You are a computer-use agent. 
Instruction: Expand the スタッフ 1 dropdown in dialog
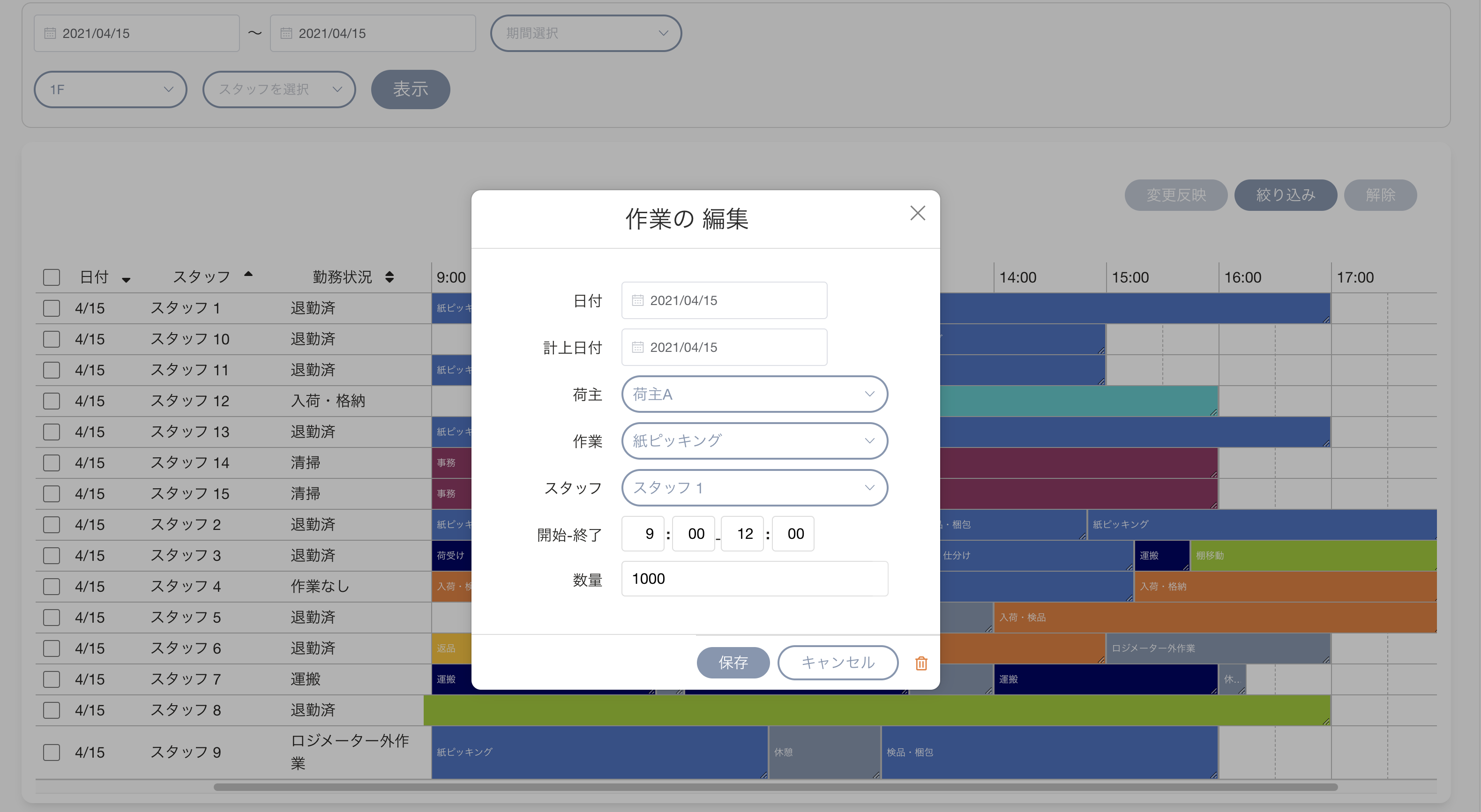(x=754, y=488)
